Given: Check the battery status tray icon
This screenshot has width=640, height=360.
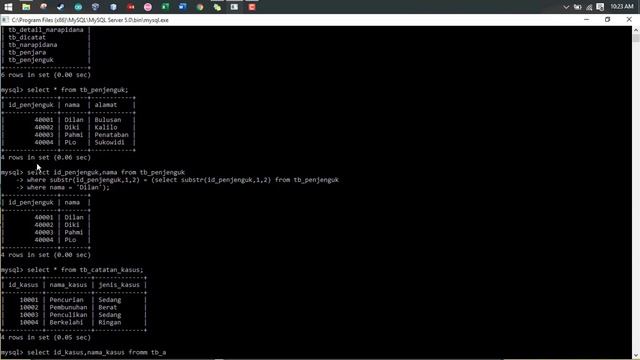Looking at the screenshot, I should pos(578,7).
